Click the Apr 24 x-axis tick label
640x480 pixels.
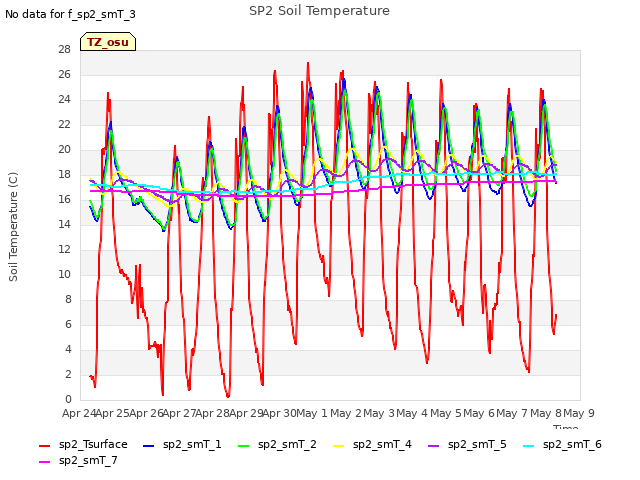coord(79,413)
